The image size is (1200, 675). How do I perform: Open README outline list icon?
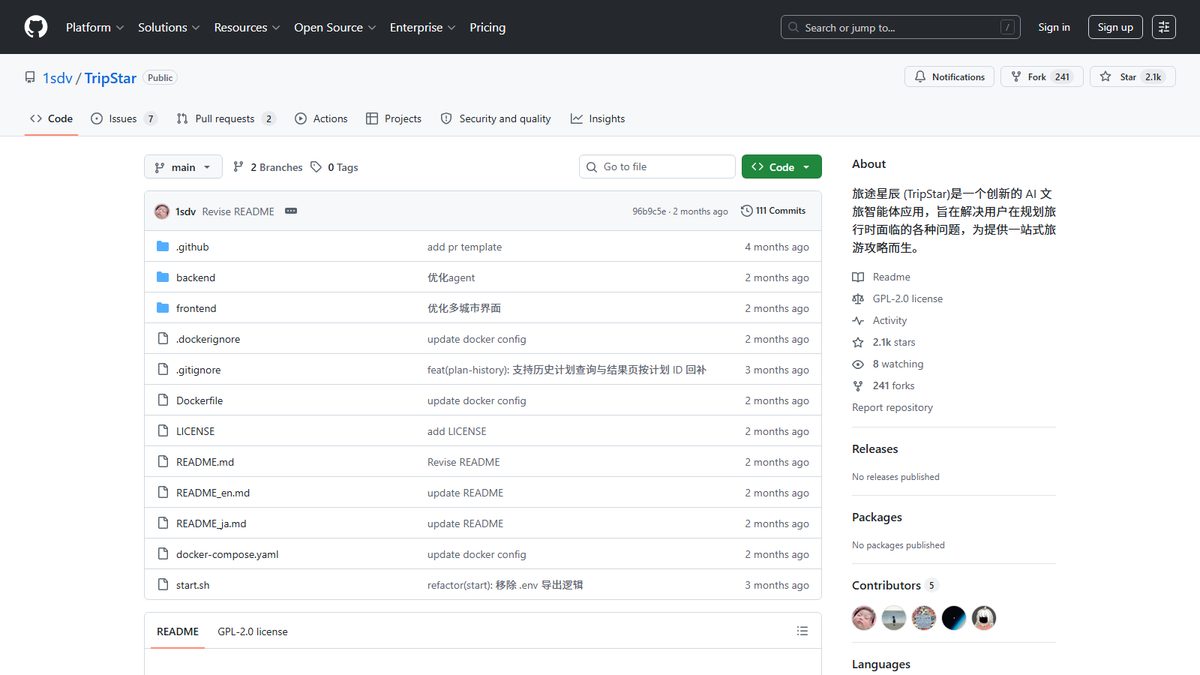click(802, 631)
